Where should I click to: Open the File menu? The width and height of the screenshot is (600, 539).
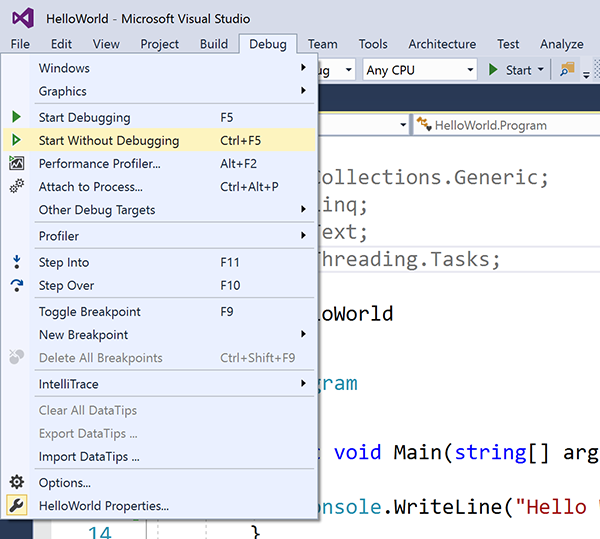tap(20, 44)
